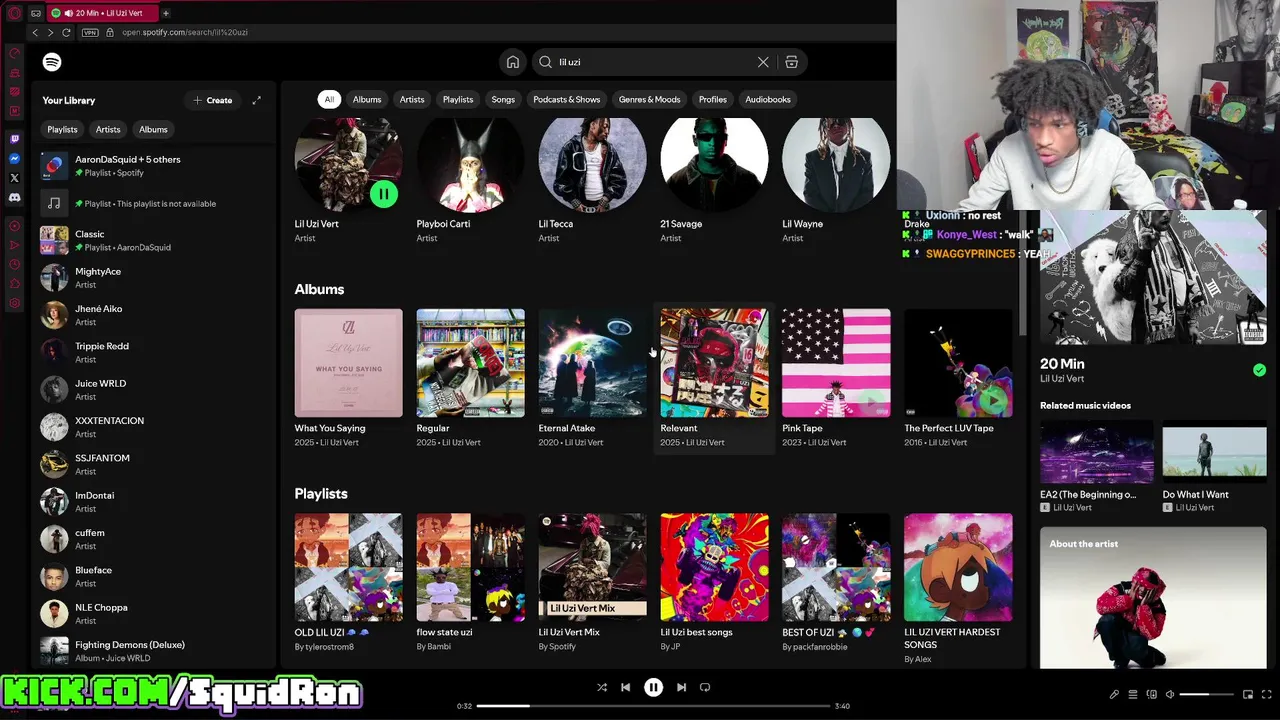The height and width of the screenshot is (720, 1280).
Task: Toggle shuffle in player controls
Action: [601, 687]
